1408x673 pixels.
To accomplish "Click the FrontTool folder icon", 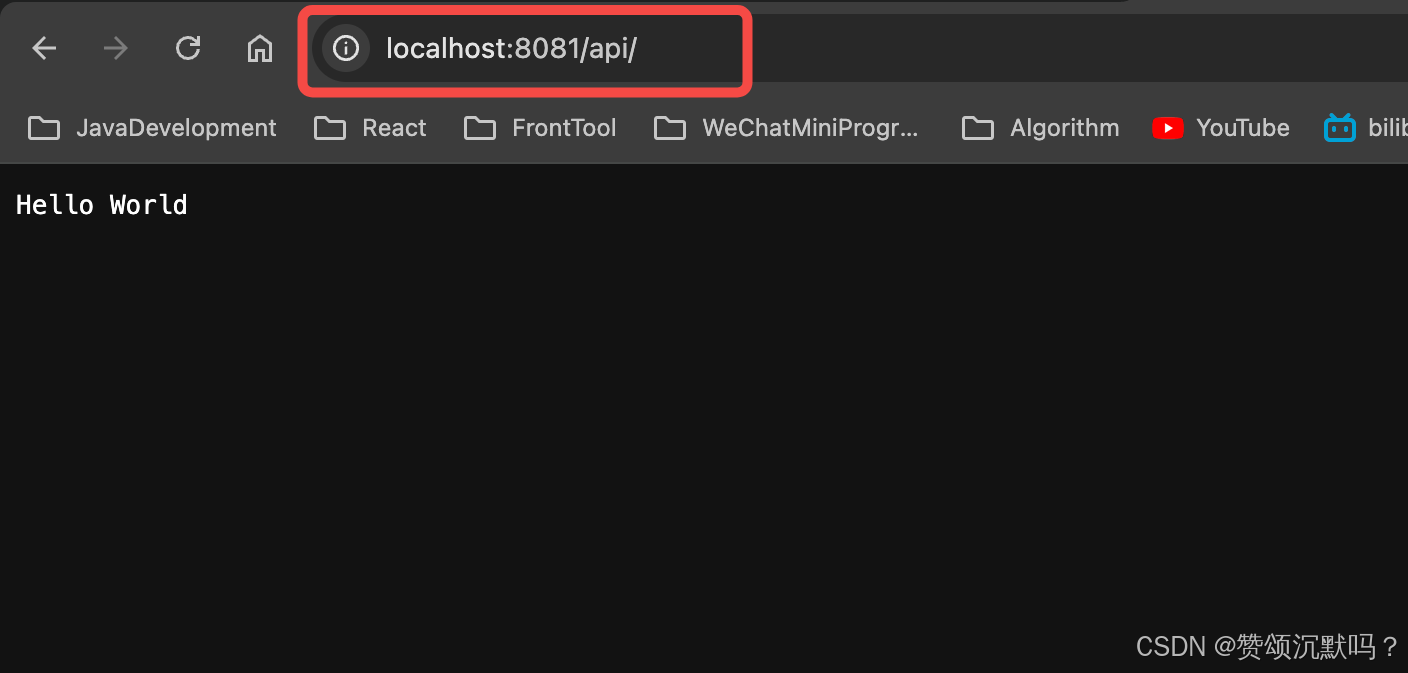I will [x=479, y=128].
